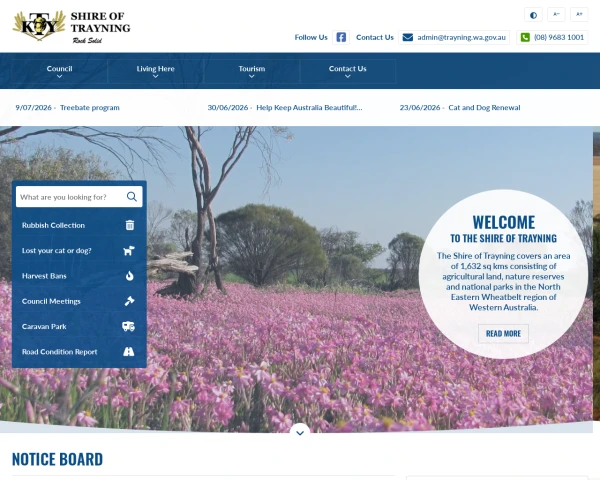The image size is (600, 480).
Task: Click the WELCOME heading in the circle
Action: (x=504, y=222)
